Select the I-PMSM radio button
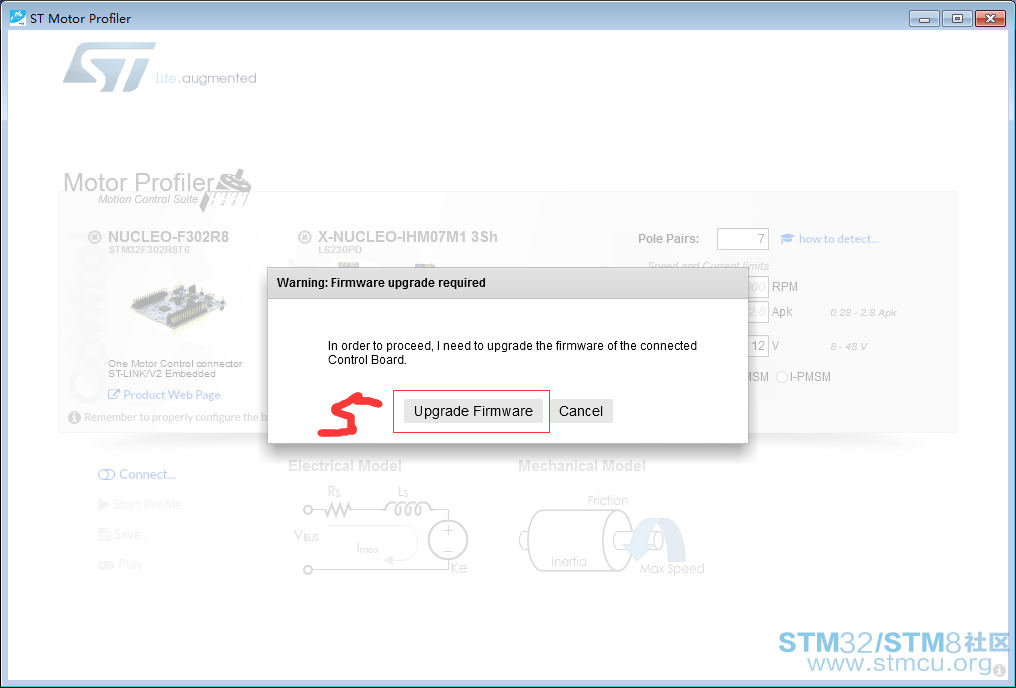1016x688 pixels. pos(782,377)
